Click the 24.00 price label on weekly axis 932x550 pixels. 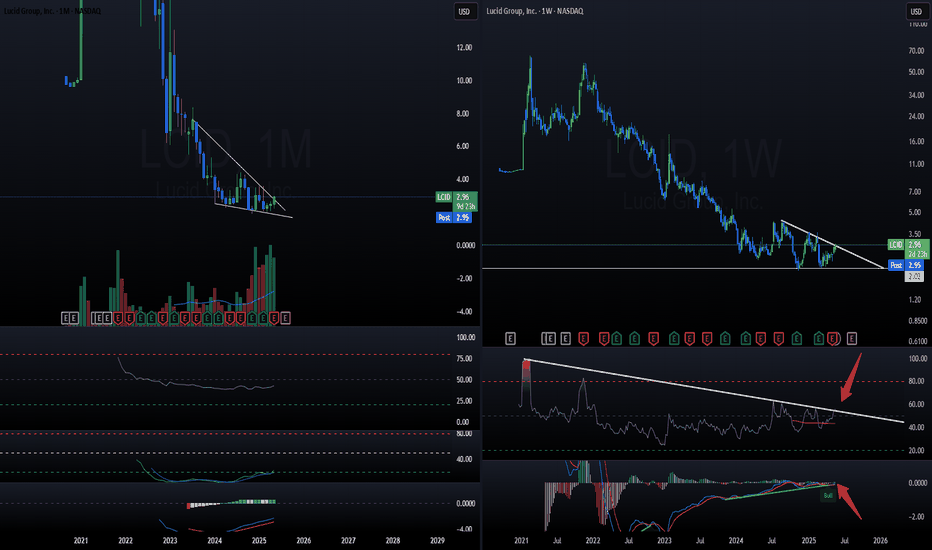[916, 117]
